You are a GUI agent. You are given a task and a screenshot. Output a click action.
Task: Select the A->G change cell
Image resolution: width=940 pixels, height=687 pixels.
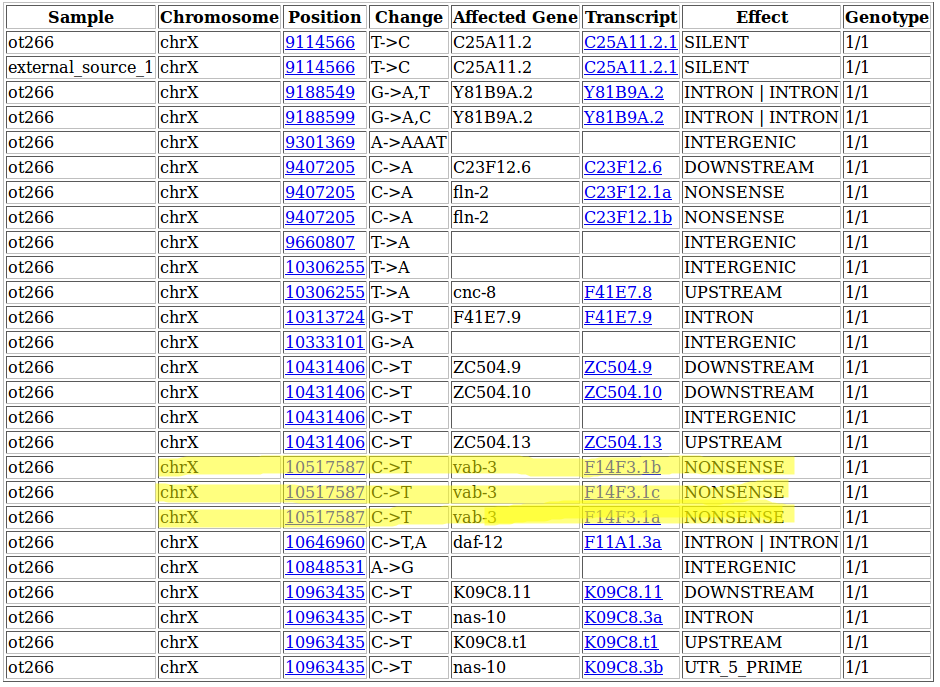(409, 567)
